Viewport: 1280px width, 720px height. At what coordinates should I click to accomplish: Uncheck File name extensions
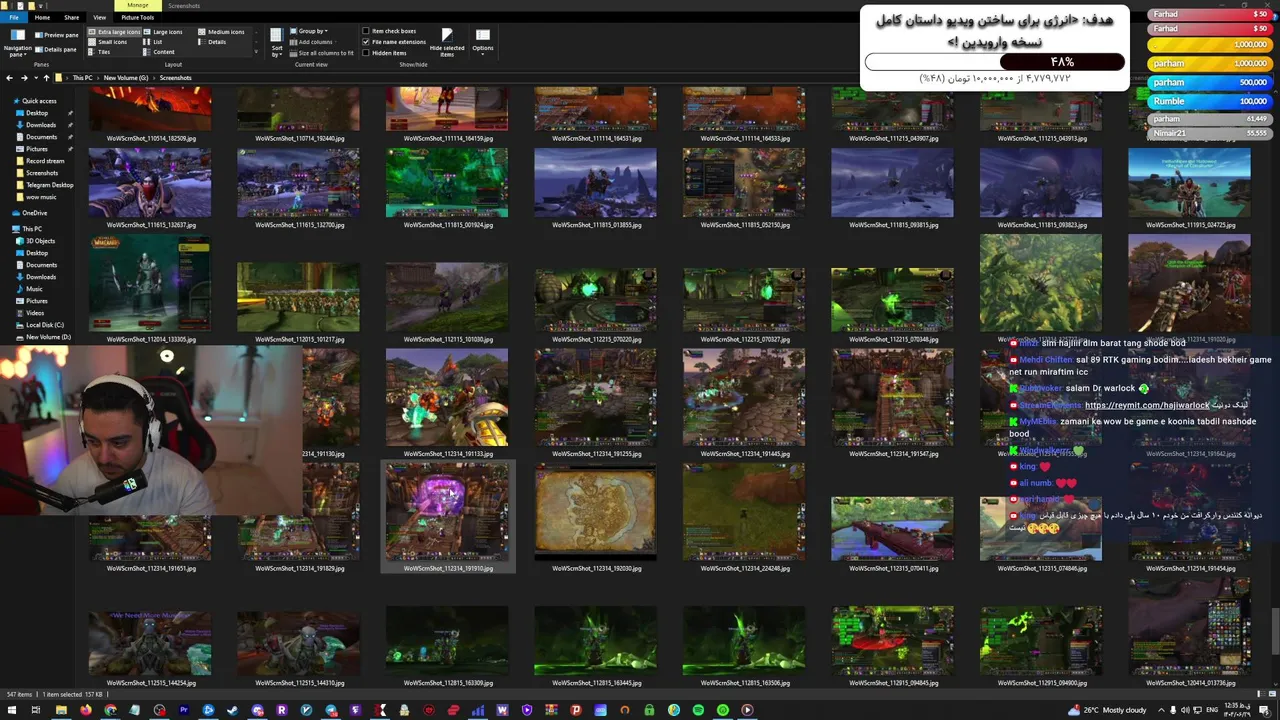394,42
